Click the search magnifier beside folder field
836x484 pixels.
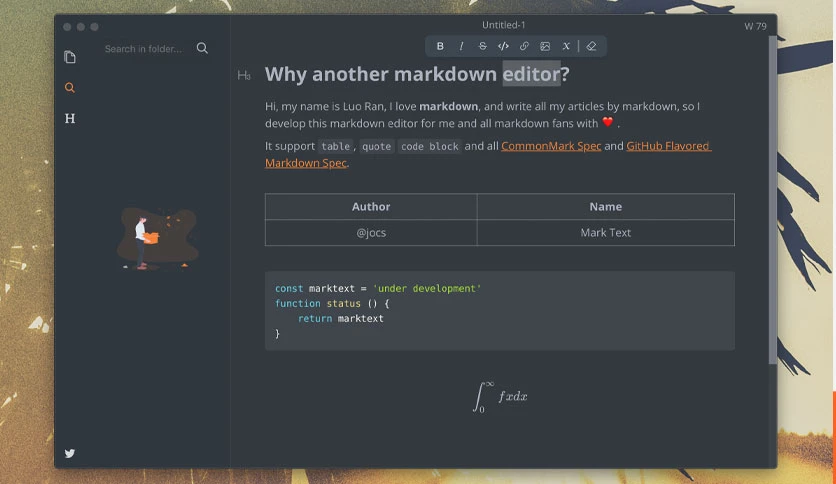point(202,48)
